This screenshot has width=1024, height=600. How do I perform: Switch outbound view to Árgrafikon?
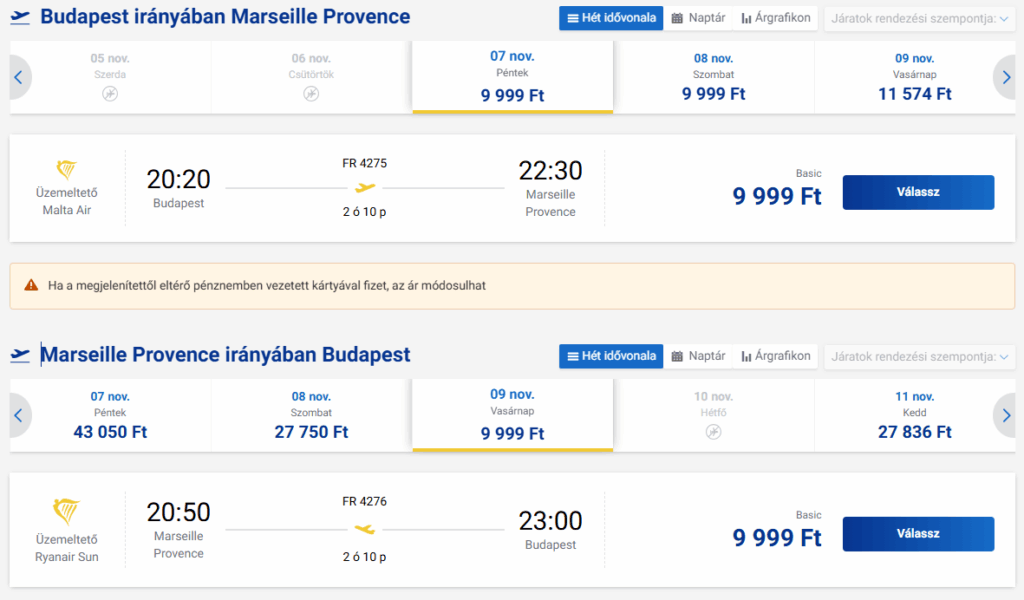(776, 18)
